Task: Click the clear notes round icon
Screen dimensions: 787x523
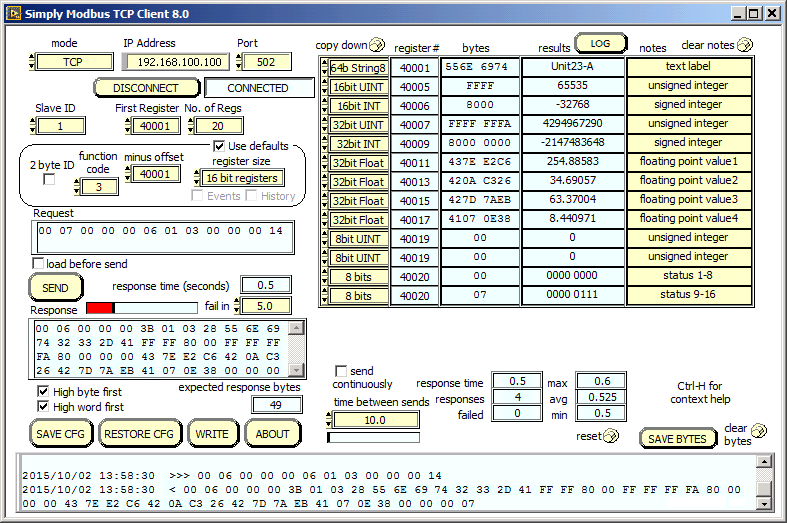Action: click(745, 45)
